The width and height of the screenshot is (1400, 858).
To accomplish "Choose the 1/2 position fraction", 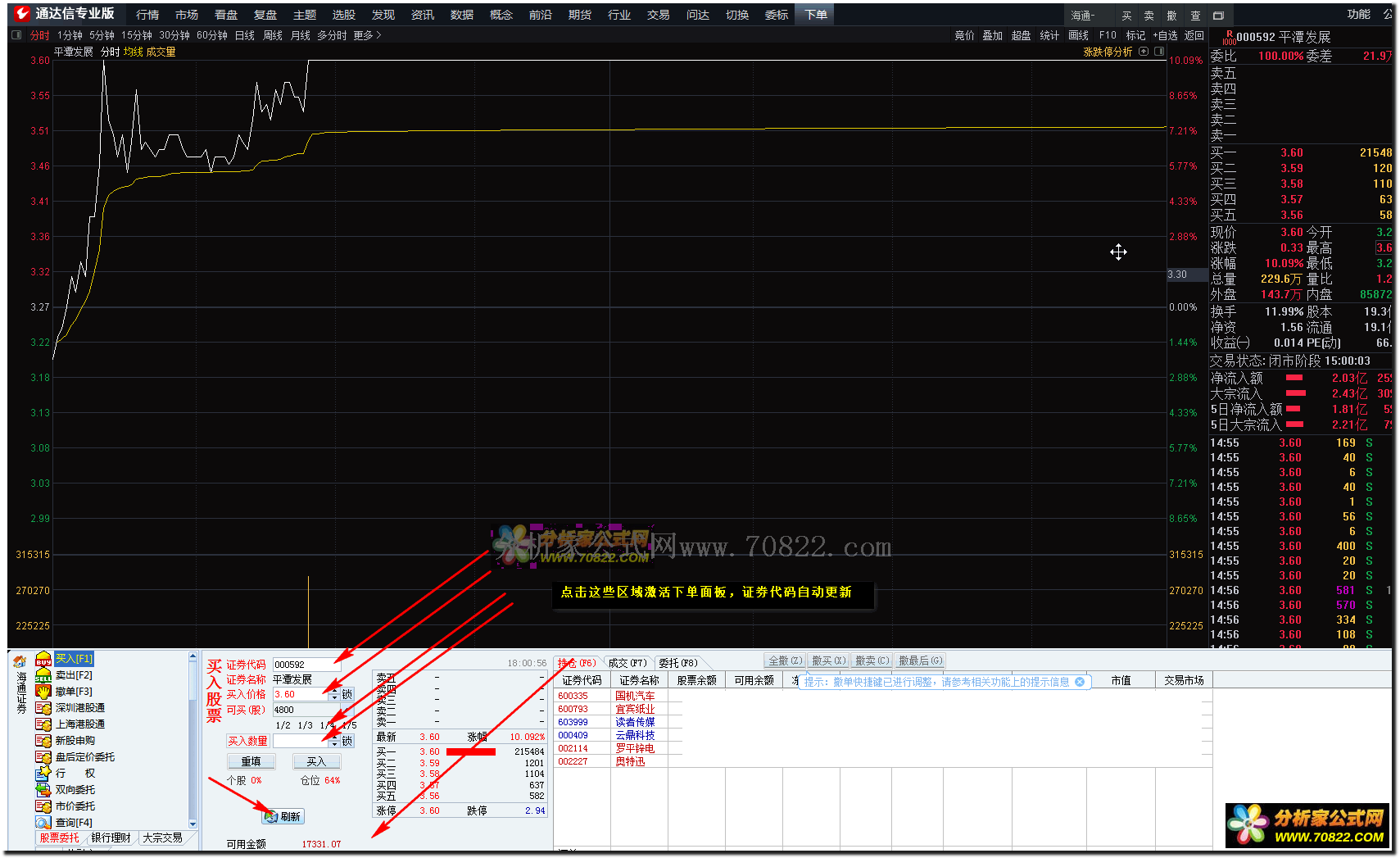I will [283, 725].
